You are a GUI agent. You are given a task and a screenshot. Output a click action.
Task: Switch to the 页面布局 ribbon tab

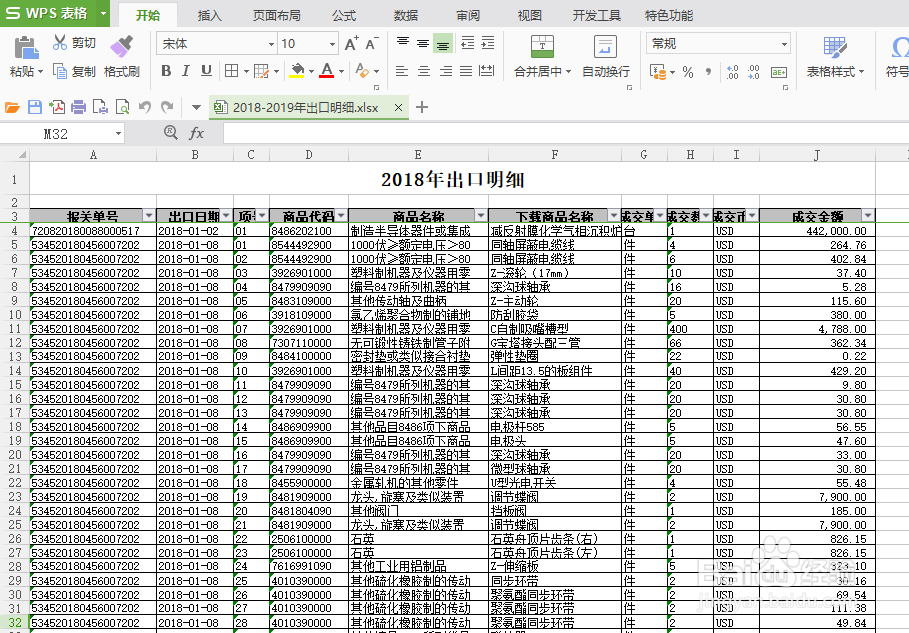tap(277, 15)
